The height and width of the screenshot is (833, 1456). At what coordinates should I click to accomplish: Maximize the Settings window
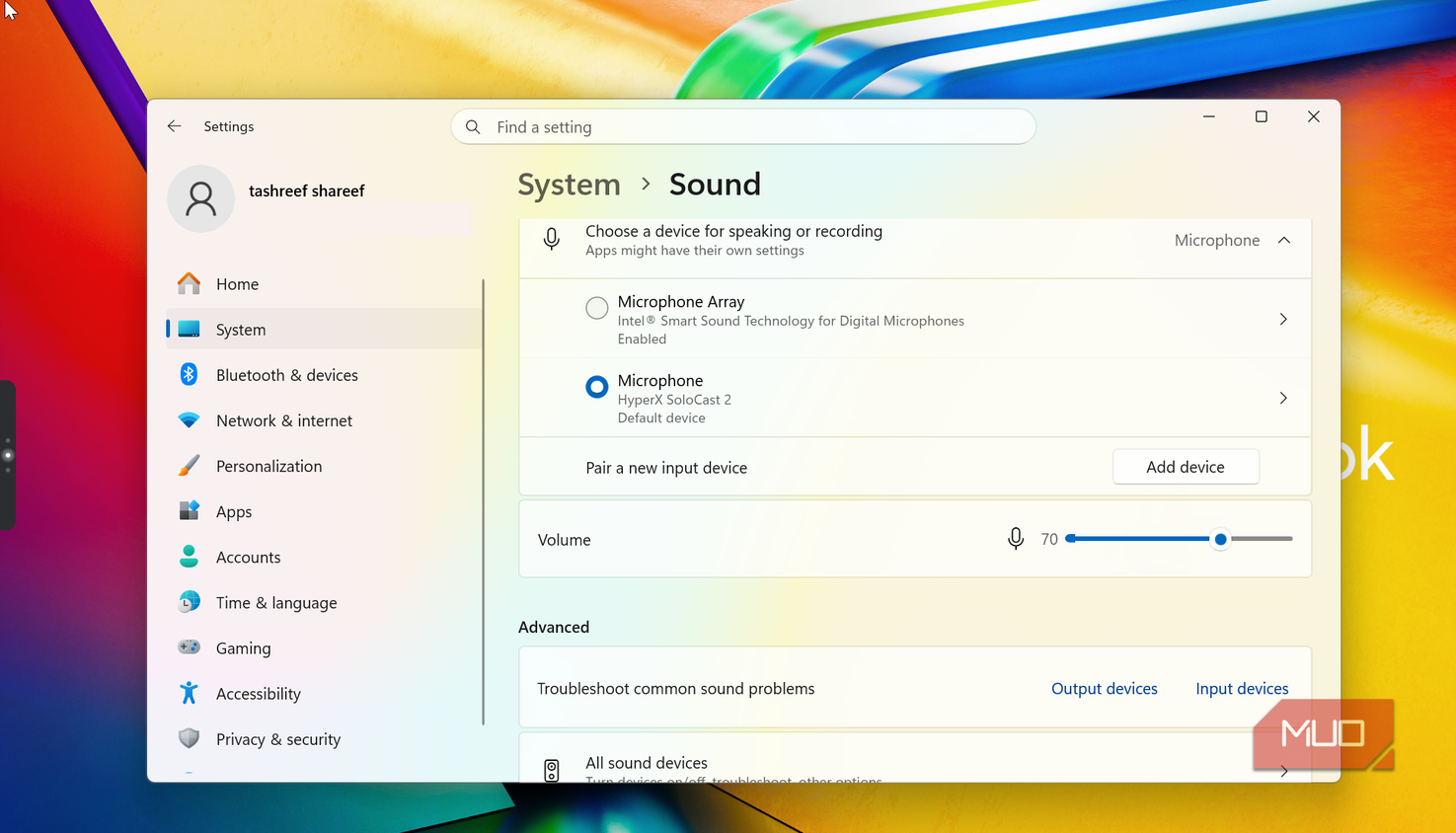pos(1261,116)
